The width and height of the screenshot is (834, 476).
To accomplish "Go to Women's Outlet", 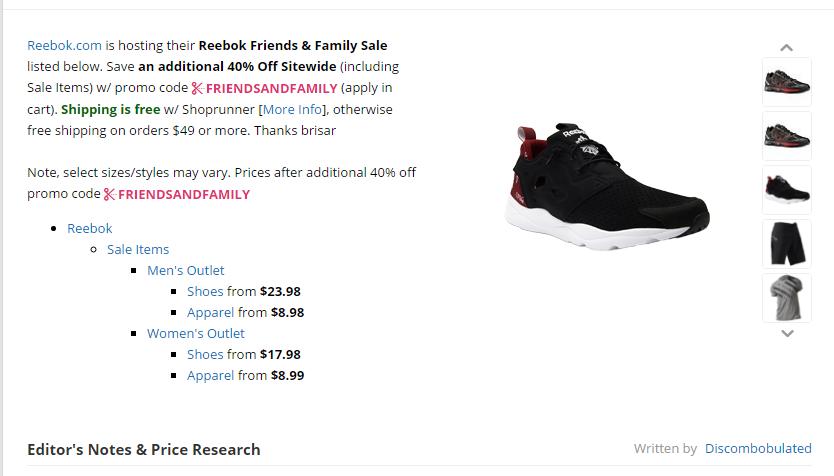I will 196,333.
